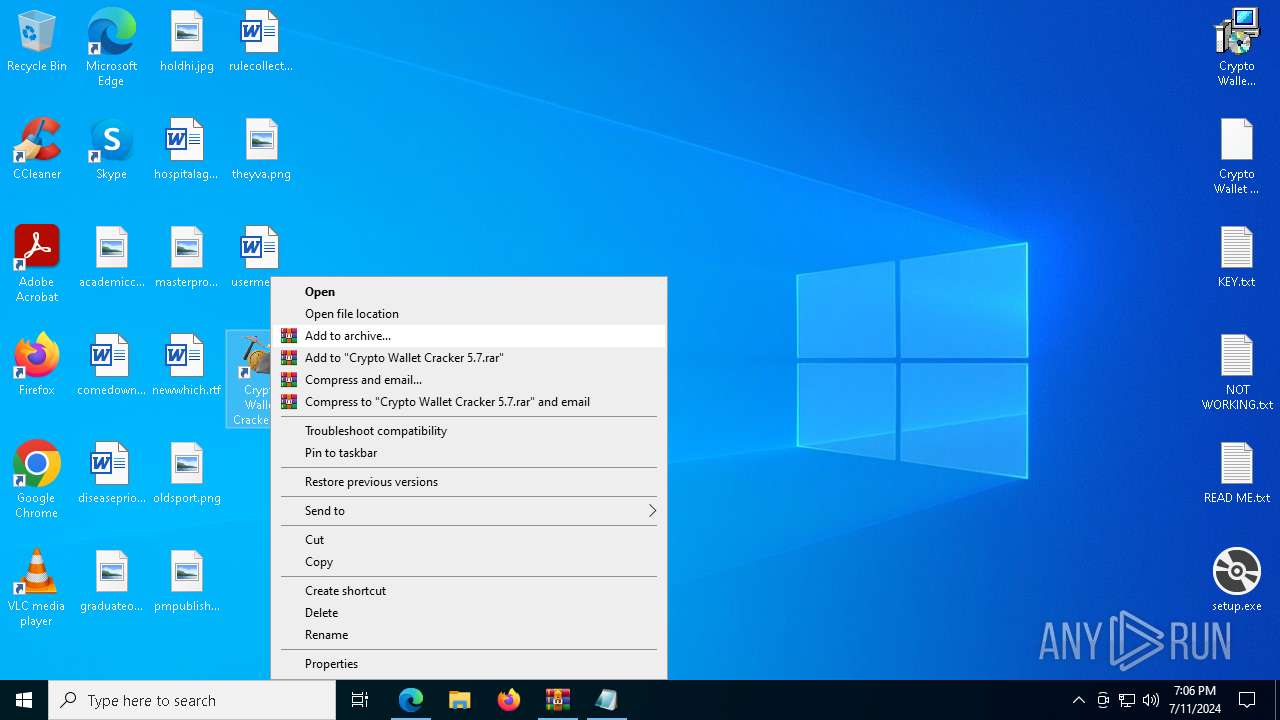Open WinRAR from the taskbar

(x=557, y=700)
